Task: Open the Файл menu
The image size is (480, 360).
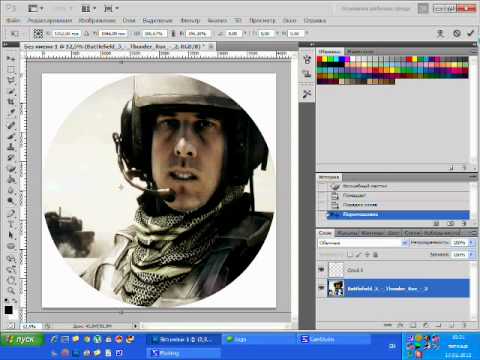Action: tap(13, 21)
